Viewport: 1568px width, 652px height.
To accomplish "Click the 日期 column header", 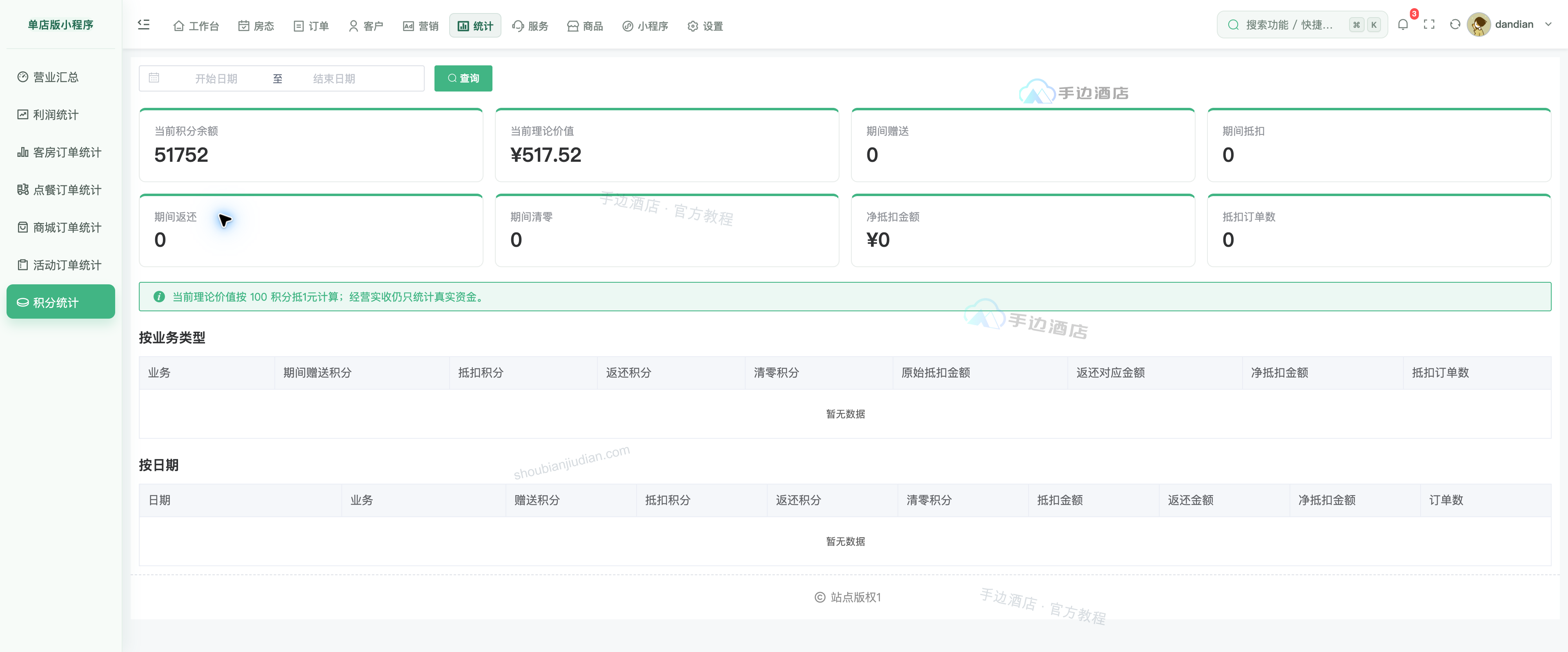I will click(x=241, y=500).
